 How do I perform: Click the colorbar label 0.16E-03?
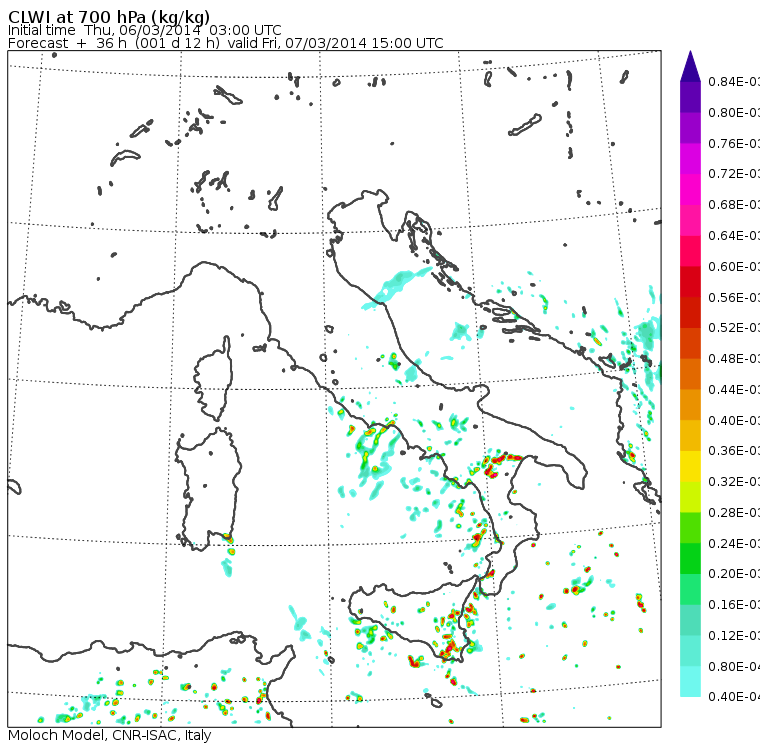tap(734, 606)
